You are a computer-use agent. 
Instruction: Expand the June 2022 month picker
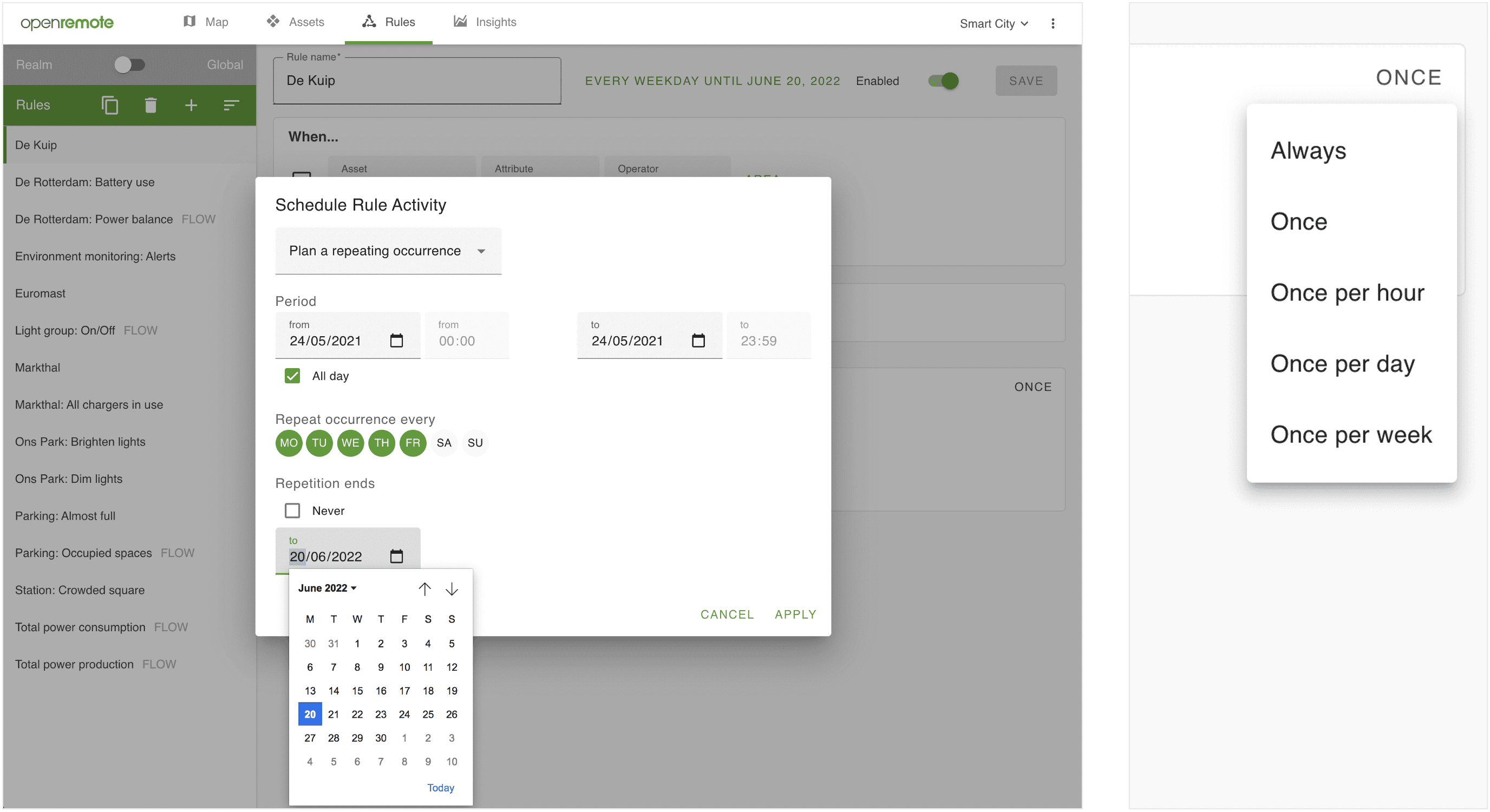(x=328, y=588)
